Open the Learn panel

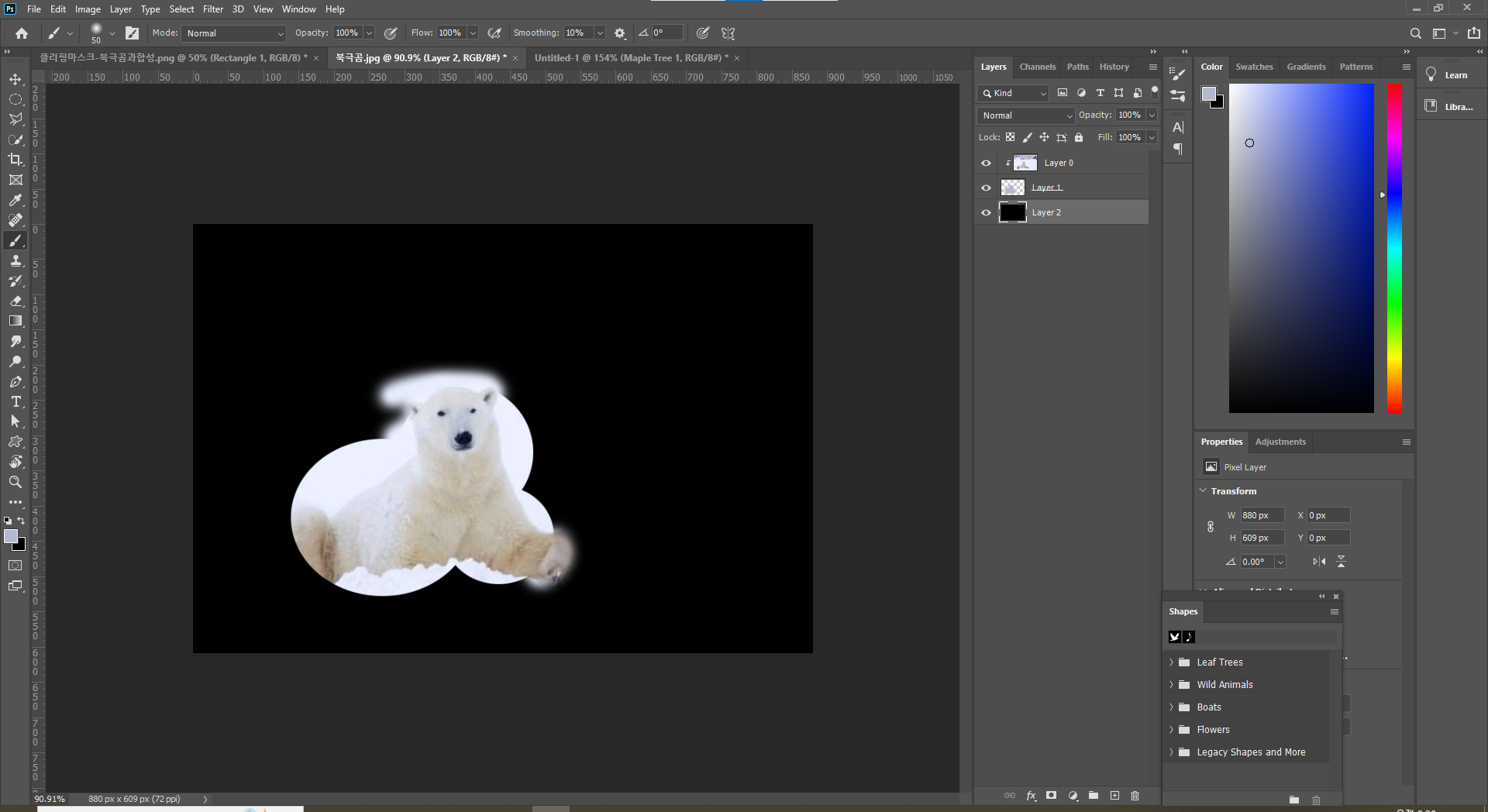1448,75
